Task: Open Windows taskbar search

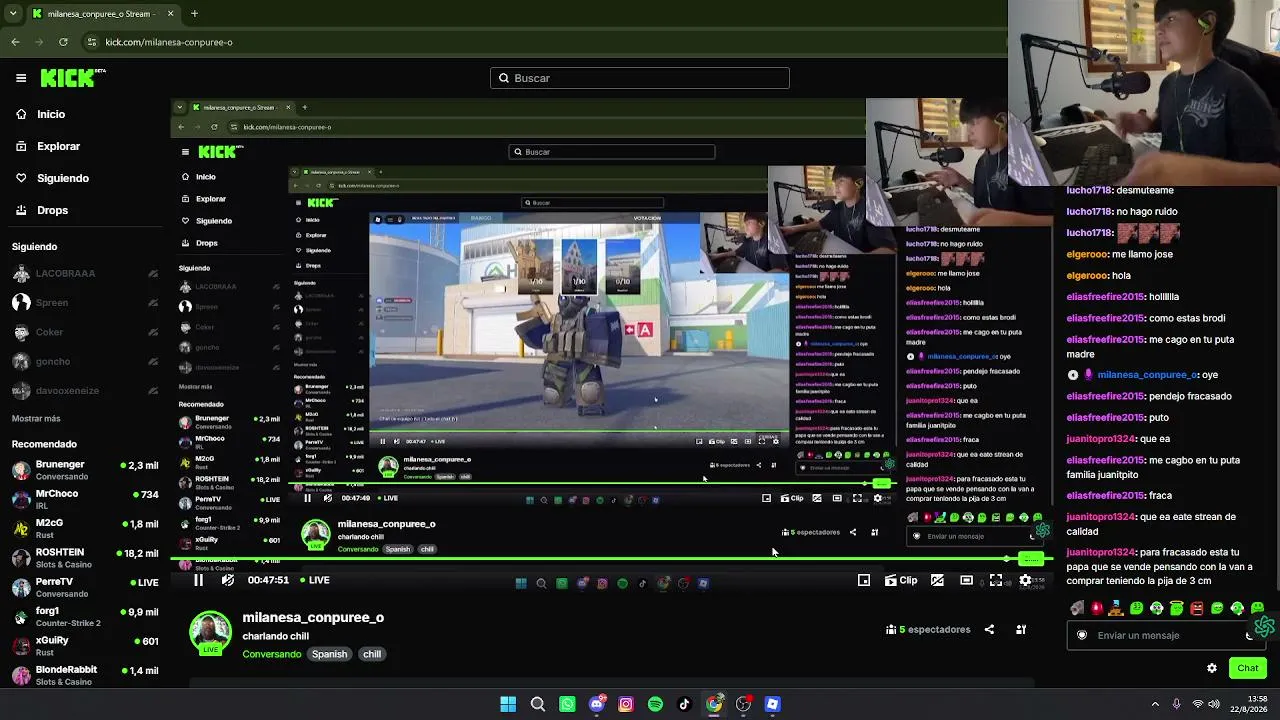Action: (x=538, y=704)
